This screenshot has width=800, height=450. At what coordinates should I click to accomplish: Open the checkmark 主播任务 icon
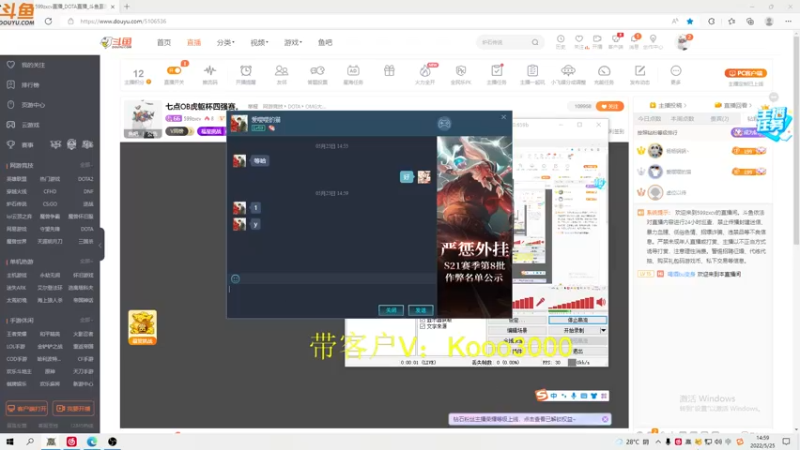tap(496, 70)
